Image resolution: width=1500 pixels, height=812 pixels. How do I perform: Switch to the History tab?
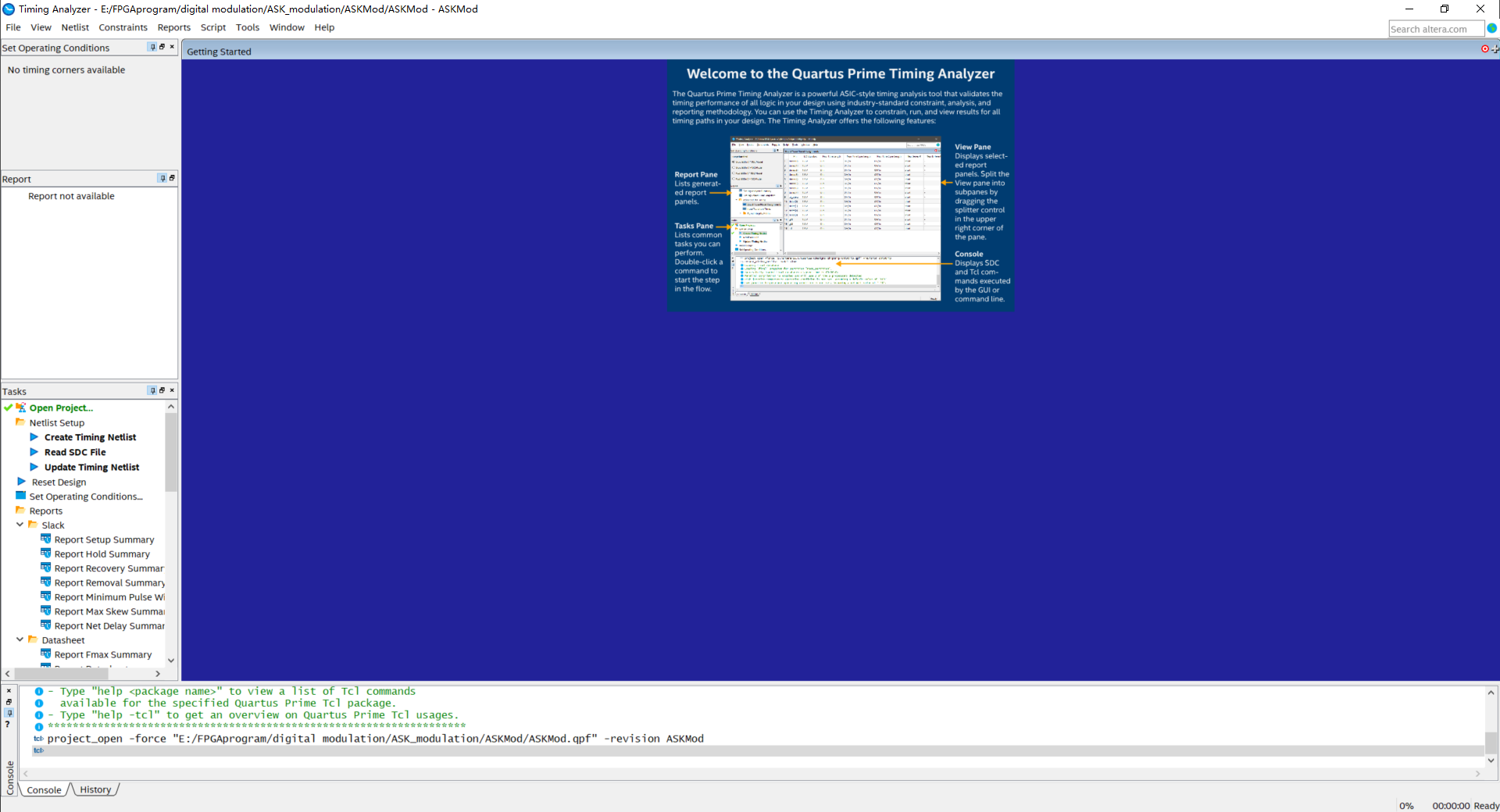[x=95, y=789]
